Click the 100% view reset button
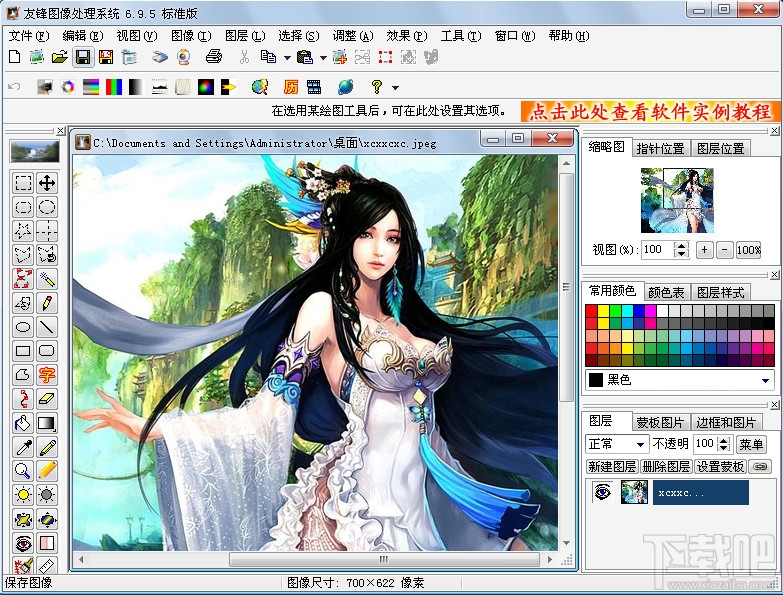This screenshot has height=595, width=783. 749,250
